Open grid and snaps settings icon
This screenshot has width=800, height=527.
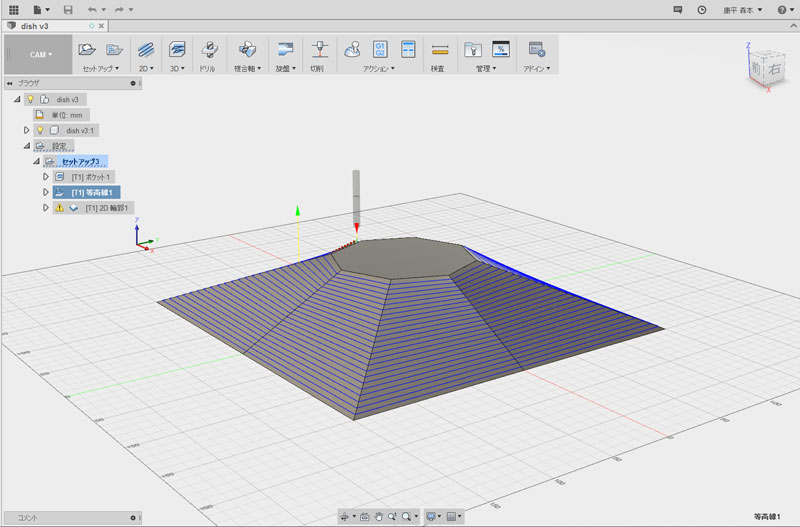451,517
